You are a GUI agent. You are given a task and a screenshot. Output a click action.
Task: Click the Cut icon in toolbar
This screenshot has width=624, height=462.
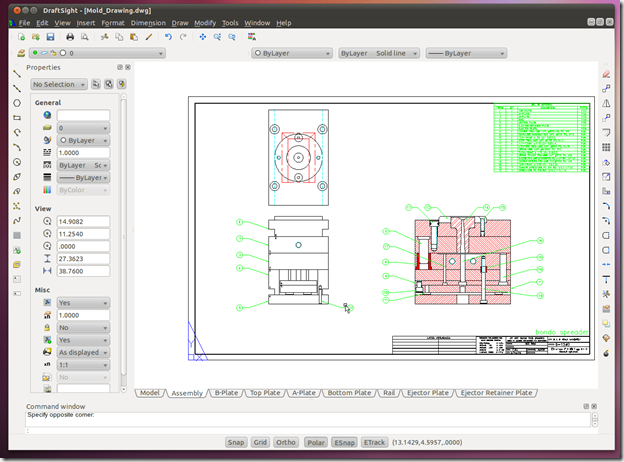pos(105,37)
